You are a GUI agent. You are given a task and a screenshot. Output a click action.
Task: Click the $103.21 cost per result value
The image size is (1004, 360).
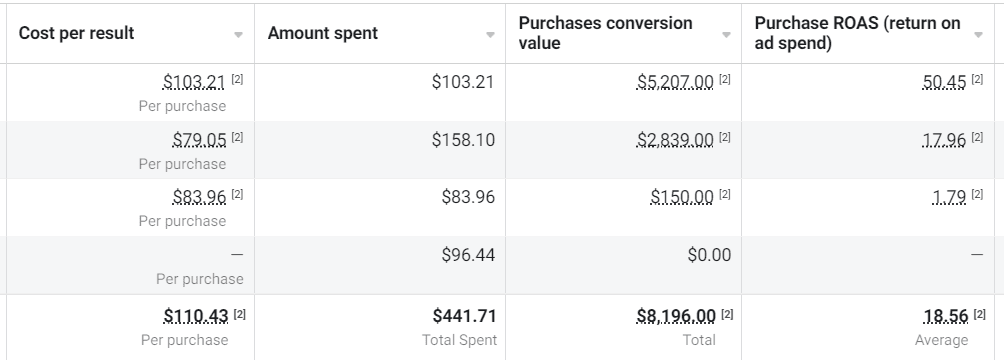tap(194, 82)
